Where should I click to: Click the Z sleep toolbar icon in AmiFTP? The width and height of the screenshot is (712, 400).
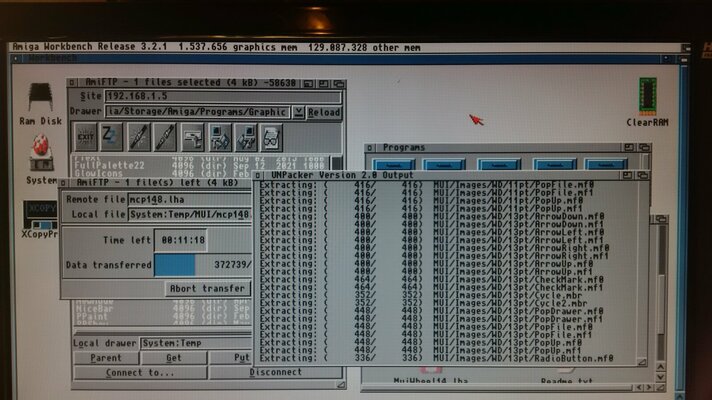tap(112, 137)
